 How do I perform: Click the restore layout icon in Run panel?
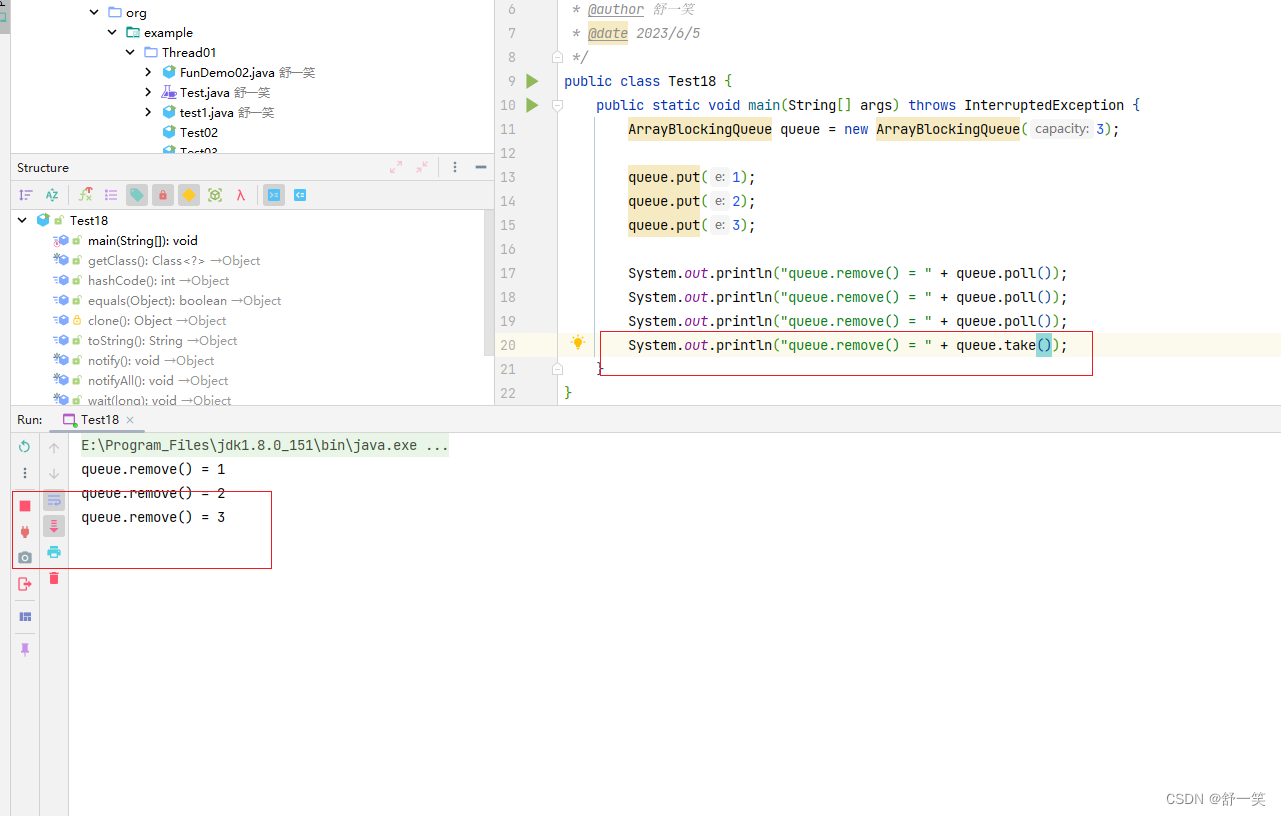tap(25, 617)
